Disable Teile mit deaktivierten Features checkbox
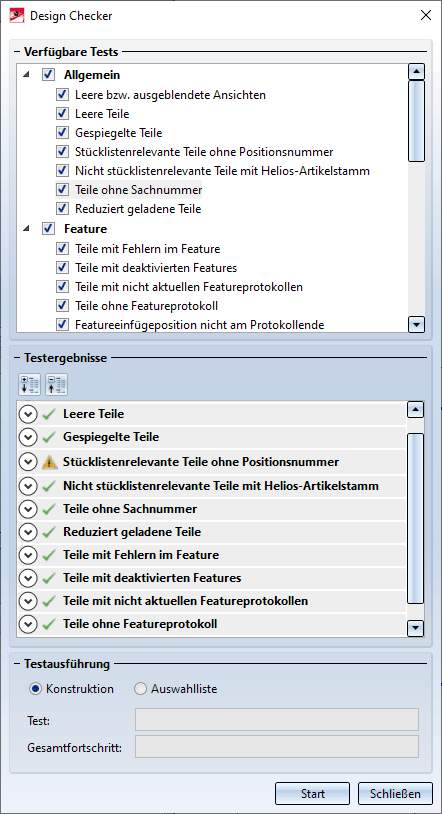442x814 pixels. [x=62, y=268]
